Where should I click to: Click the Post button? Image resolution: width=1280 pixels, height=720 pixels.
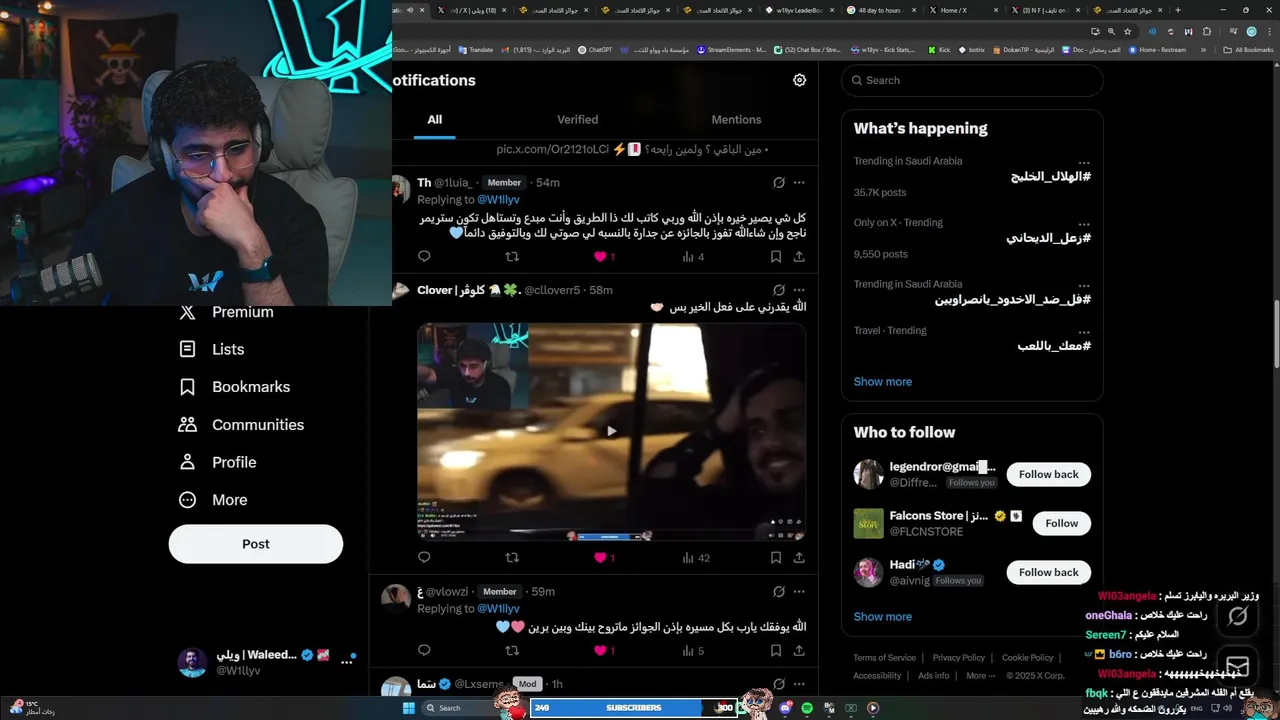[256, 544]
